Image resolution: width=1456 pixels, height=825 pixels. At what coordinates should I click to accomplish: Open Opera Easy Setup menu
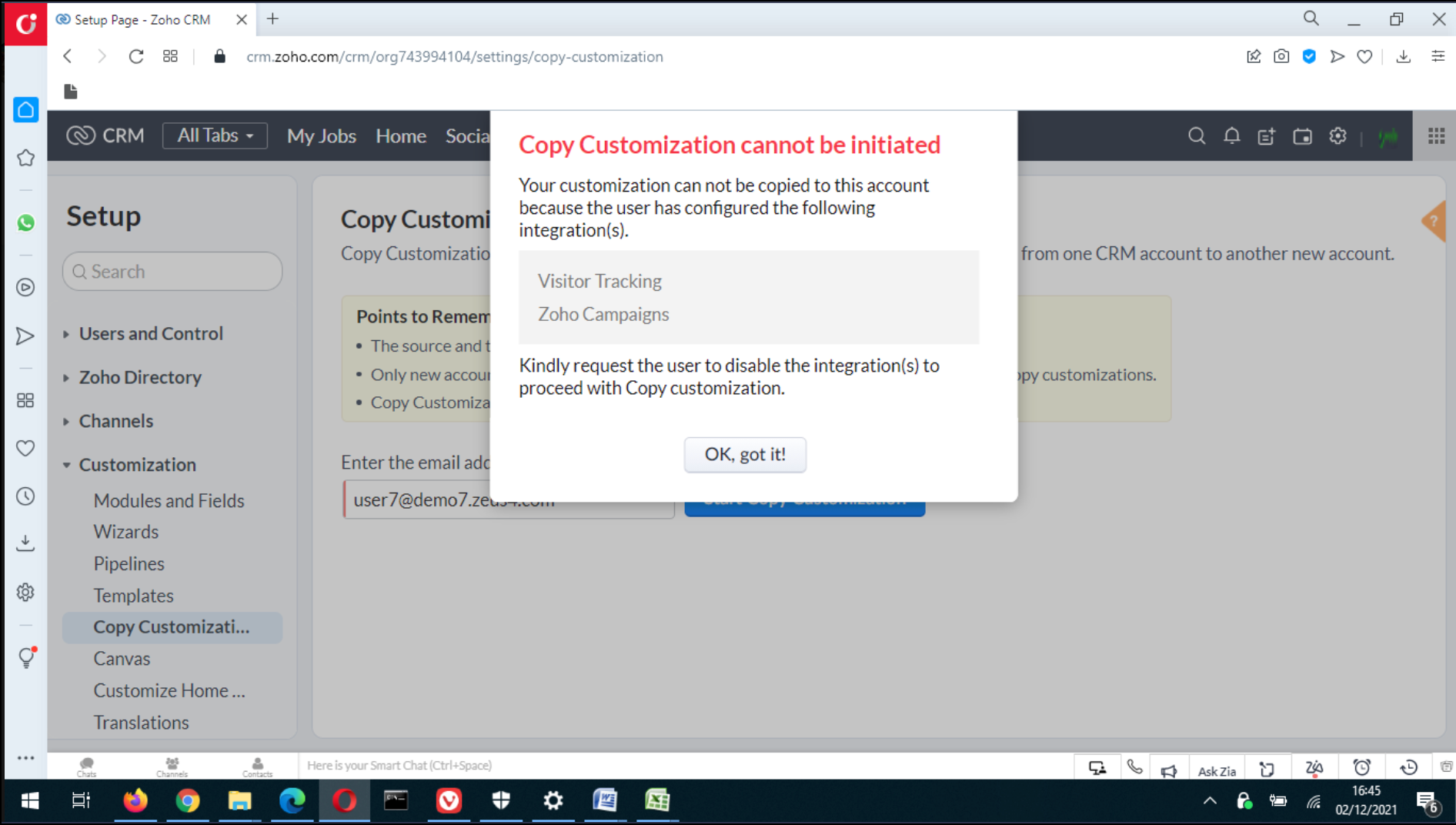1438,56
